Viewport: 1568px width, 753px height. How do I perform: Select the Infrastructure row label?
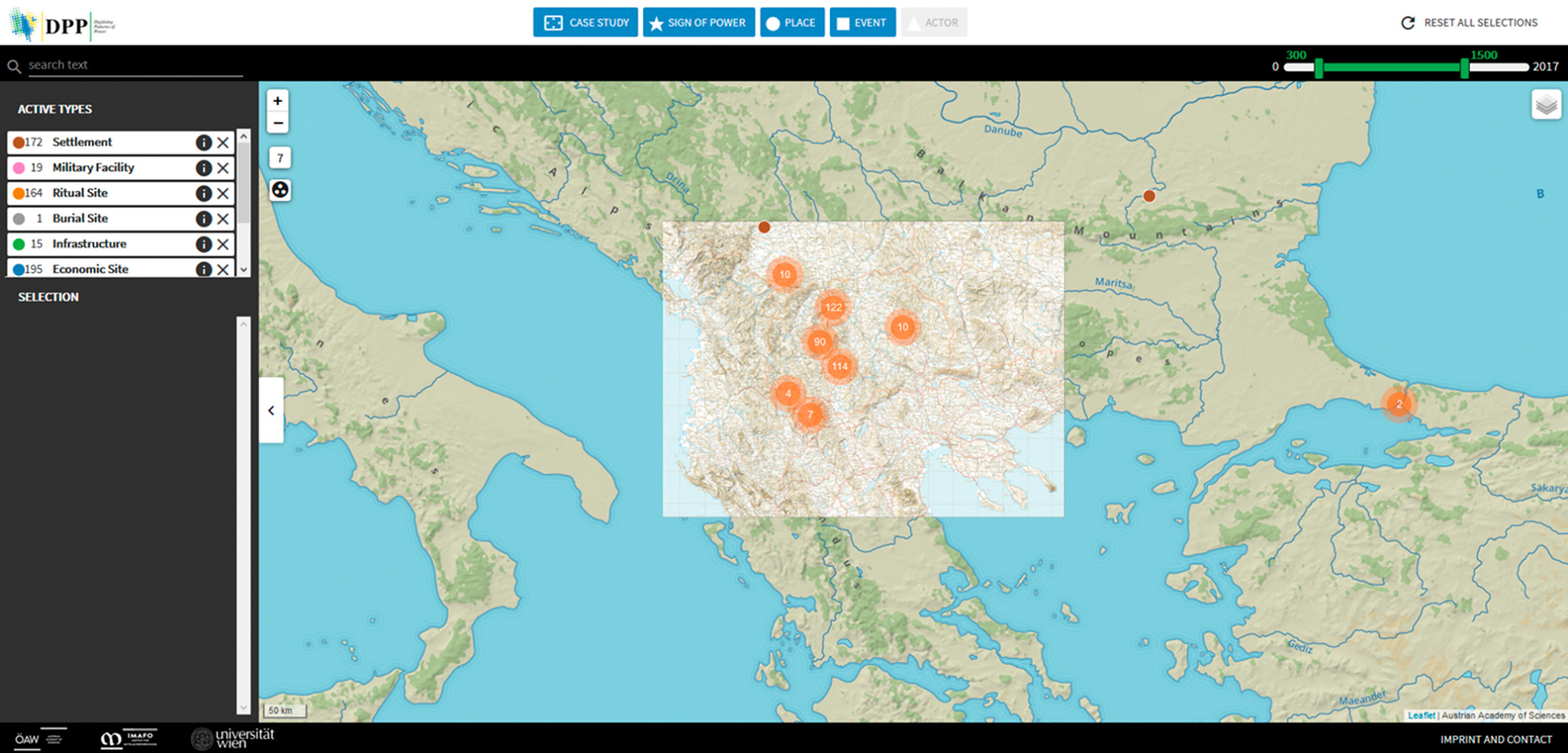coord(90,244)
